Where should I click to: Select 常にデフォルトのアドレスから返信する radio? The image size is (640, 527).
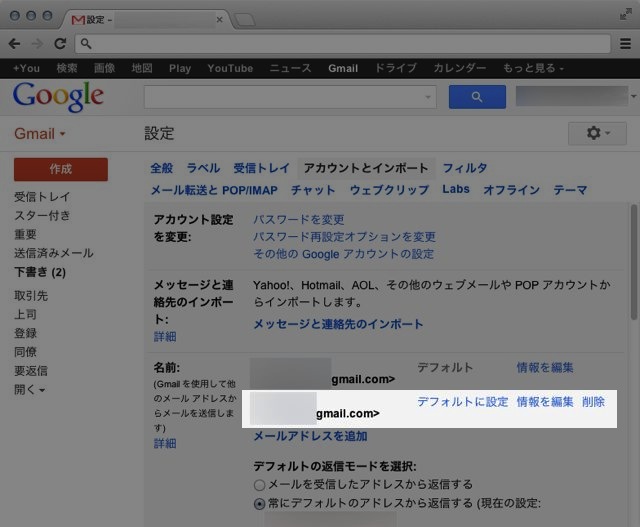coord(259,504)
